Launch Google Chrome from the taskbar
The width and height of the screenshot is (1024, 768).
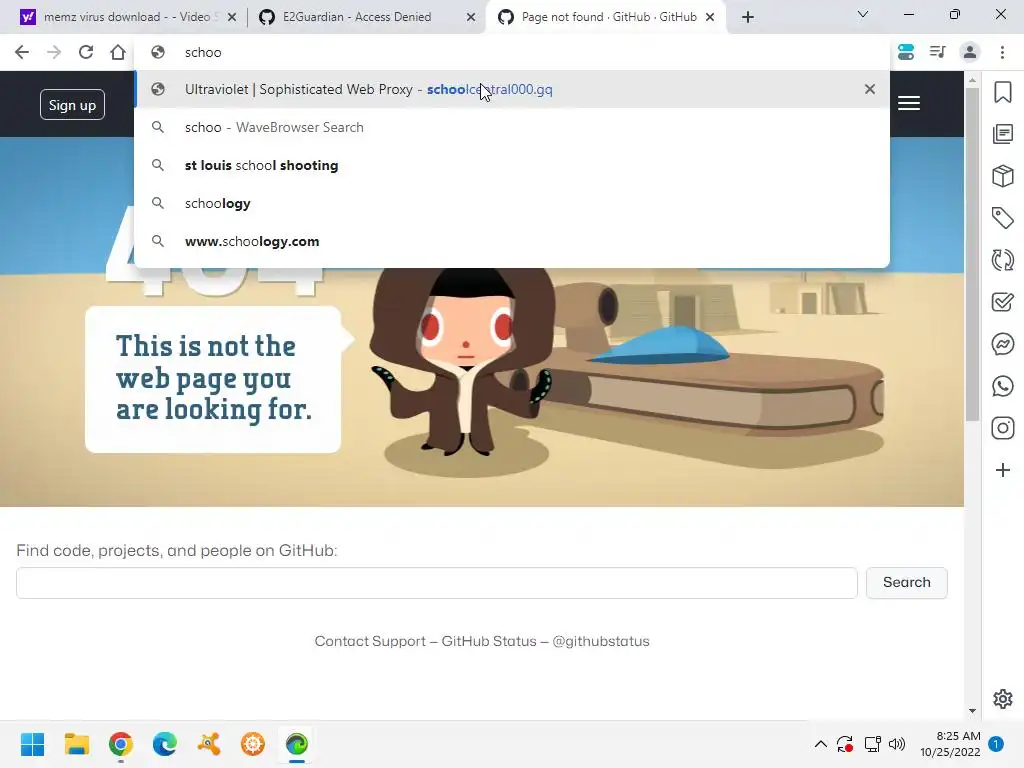(x=121, y=744)
